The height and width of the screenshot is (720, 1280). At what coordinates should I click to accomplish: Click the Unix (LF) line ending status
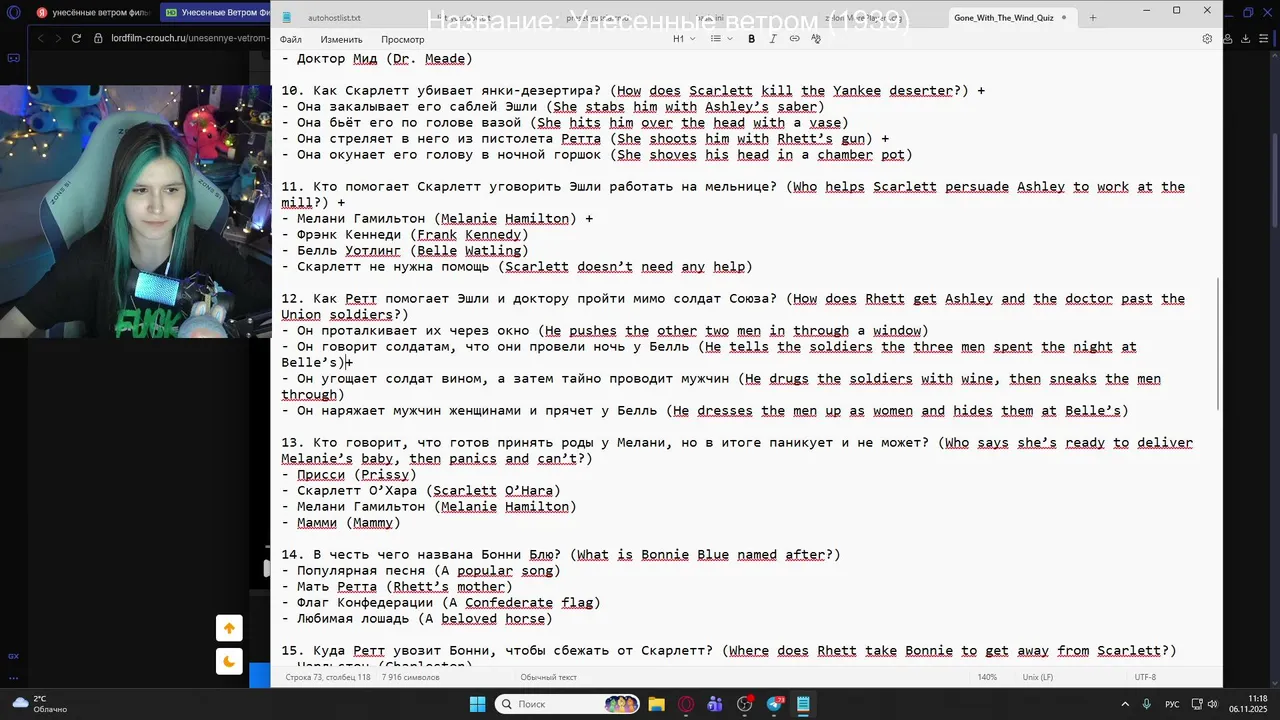[x=1037, y=677]
